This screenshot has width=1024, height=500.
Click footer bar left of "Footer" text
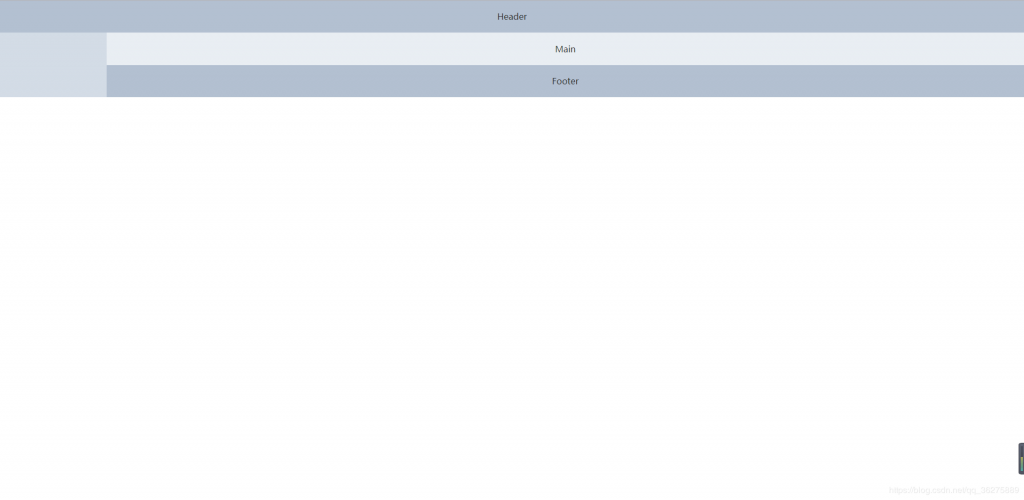coord(330,81)
